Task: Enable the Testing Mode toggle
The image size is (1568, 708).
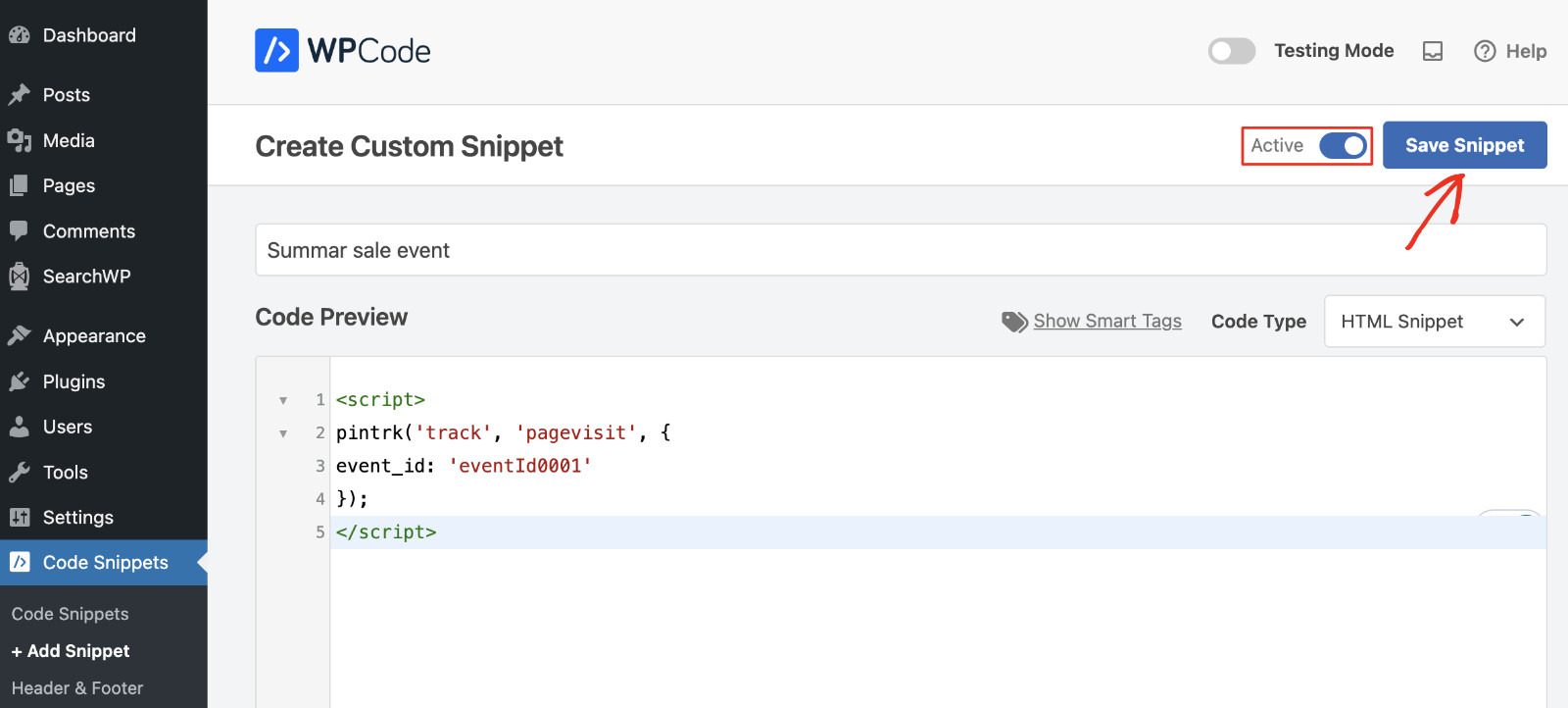Action: tap(1232, 51)
